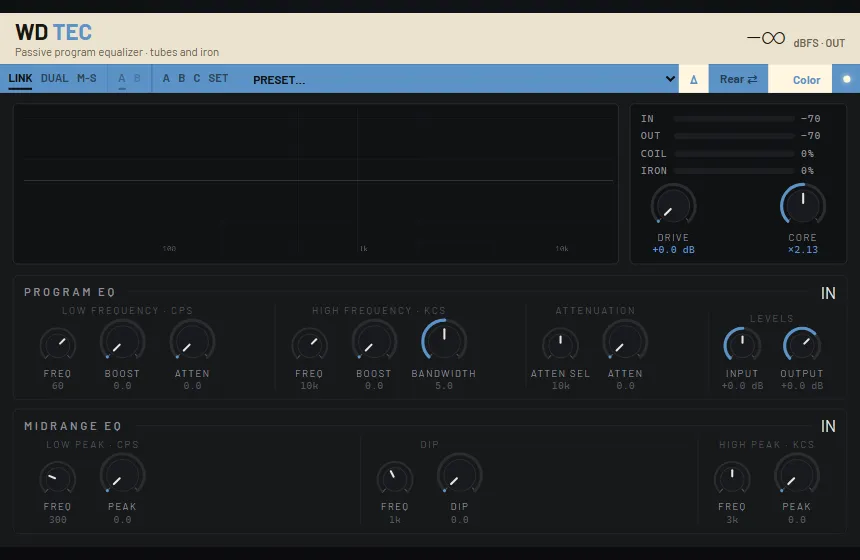The width and height of the screenshot is (860, 560).
Task: Click the EQ frequency response graph
Action: 316,184
